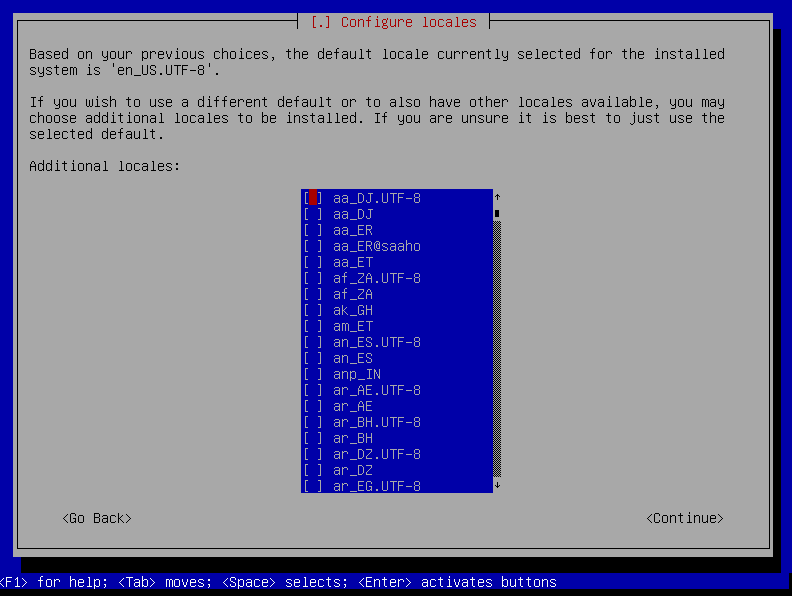
Task: Select the am_ET locale checkbox
Action: coord(313,326)
